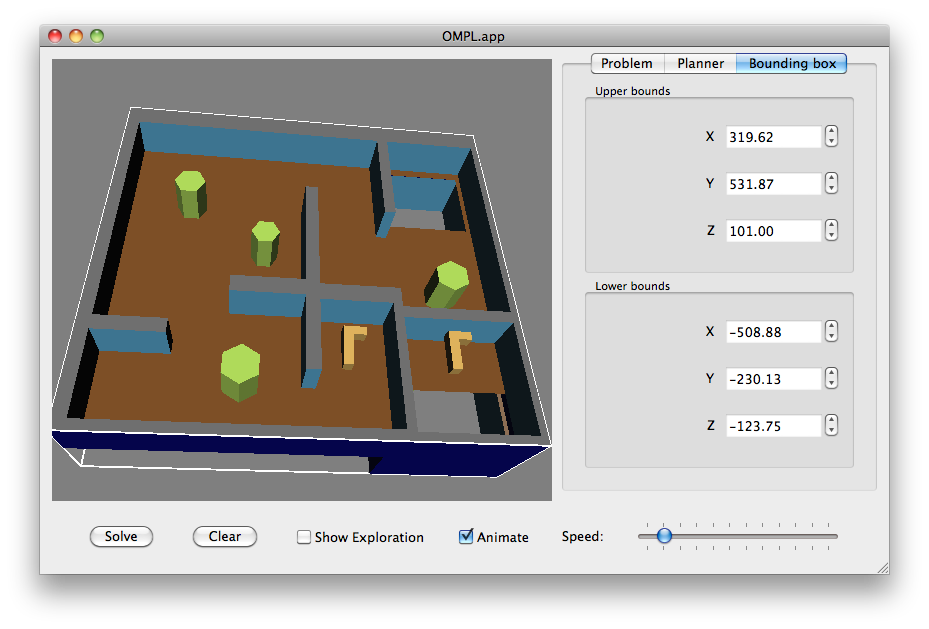Click the window's bottom-right resize grip
929x629 pixels.
(883, 568)
